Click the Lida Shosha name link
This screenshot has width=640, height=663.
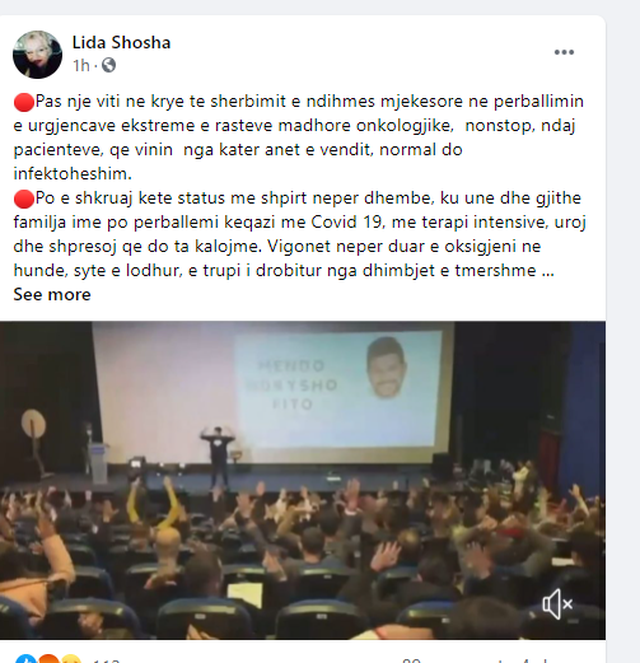click(121, 43)
